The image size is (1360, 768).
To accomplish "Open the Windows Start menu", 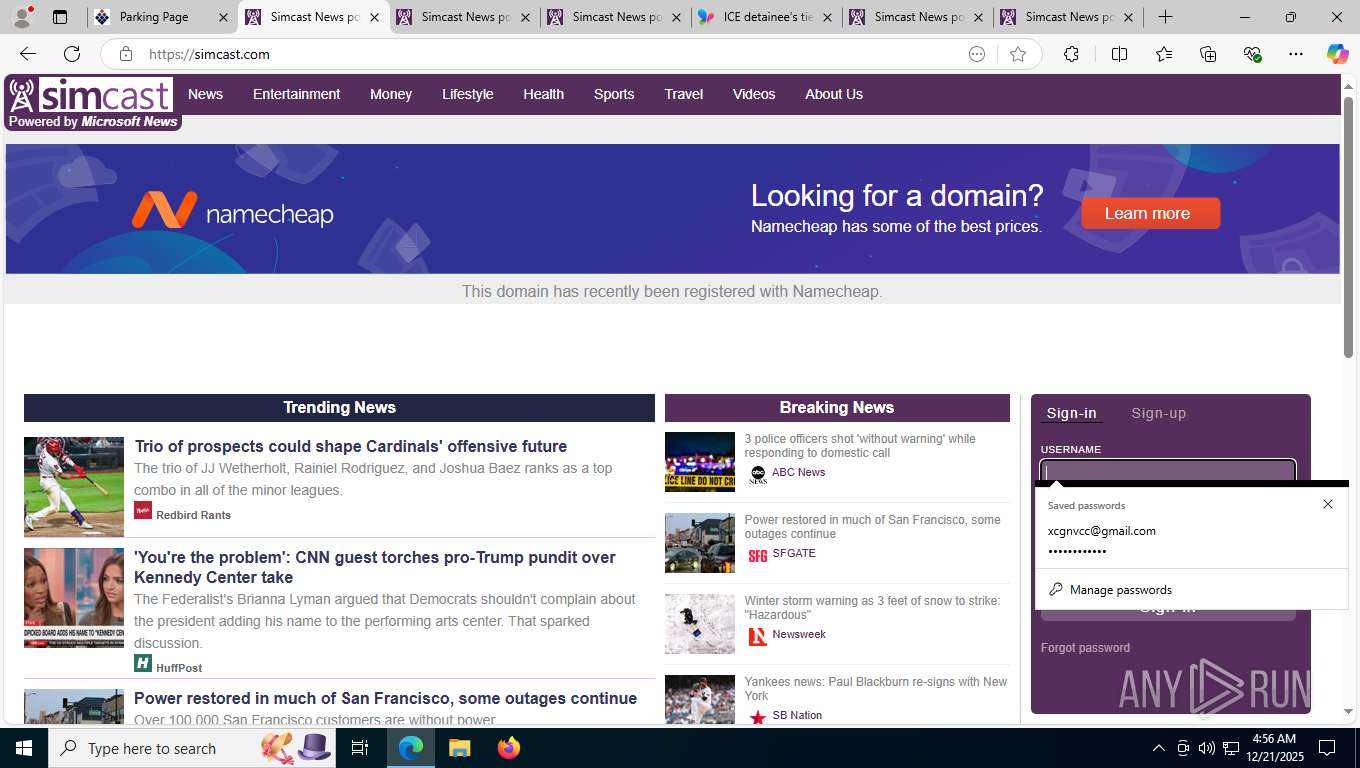I will pos(24,748).
